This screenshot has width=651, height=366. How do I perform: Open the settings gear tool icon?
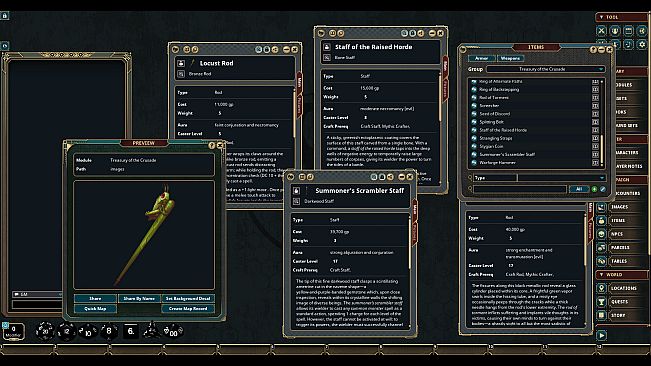[x=642, y=44]
